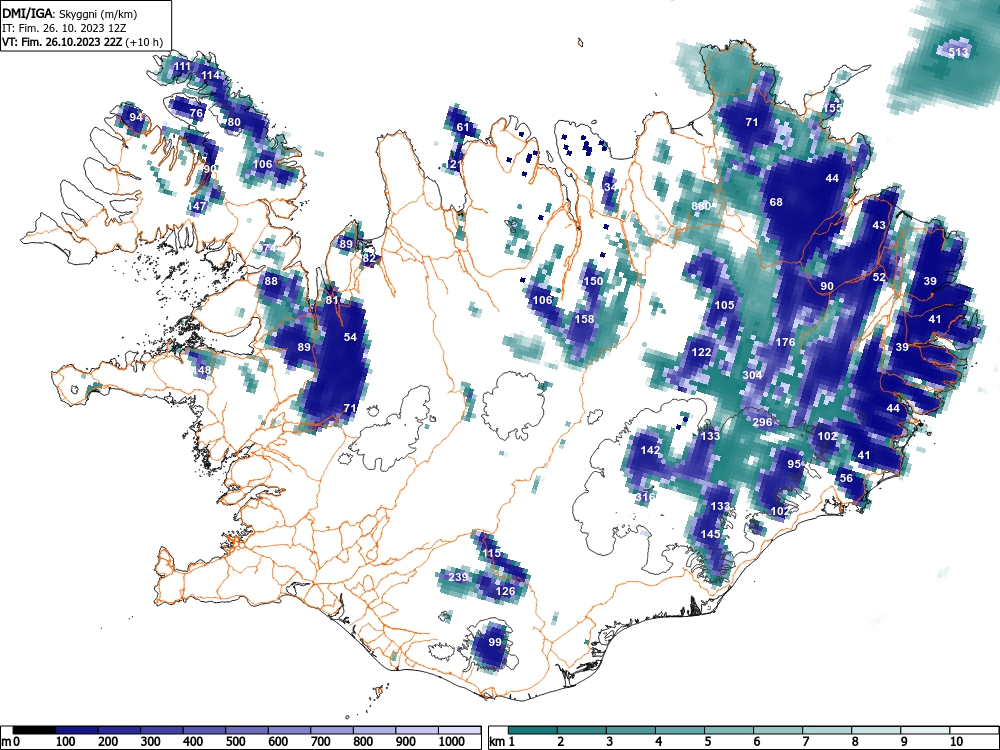Click the visibility value 111 in the Westfjords

(182, 66)
